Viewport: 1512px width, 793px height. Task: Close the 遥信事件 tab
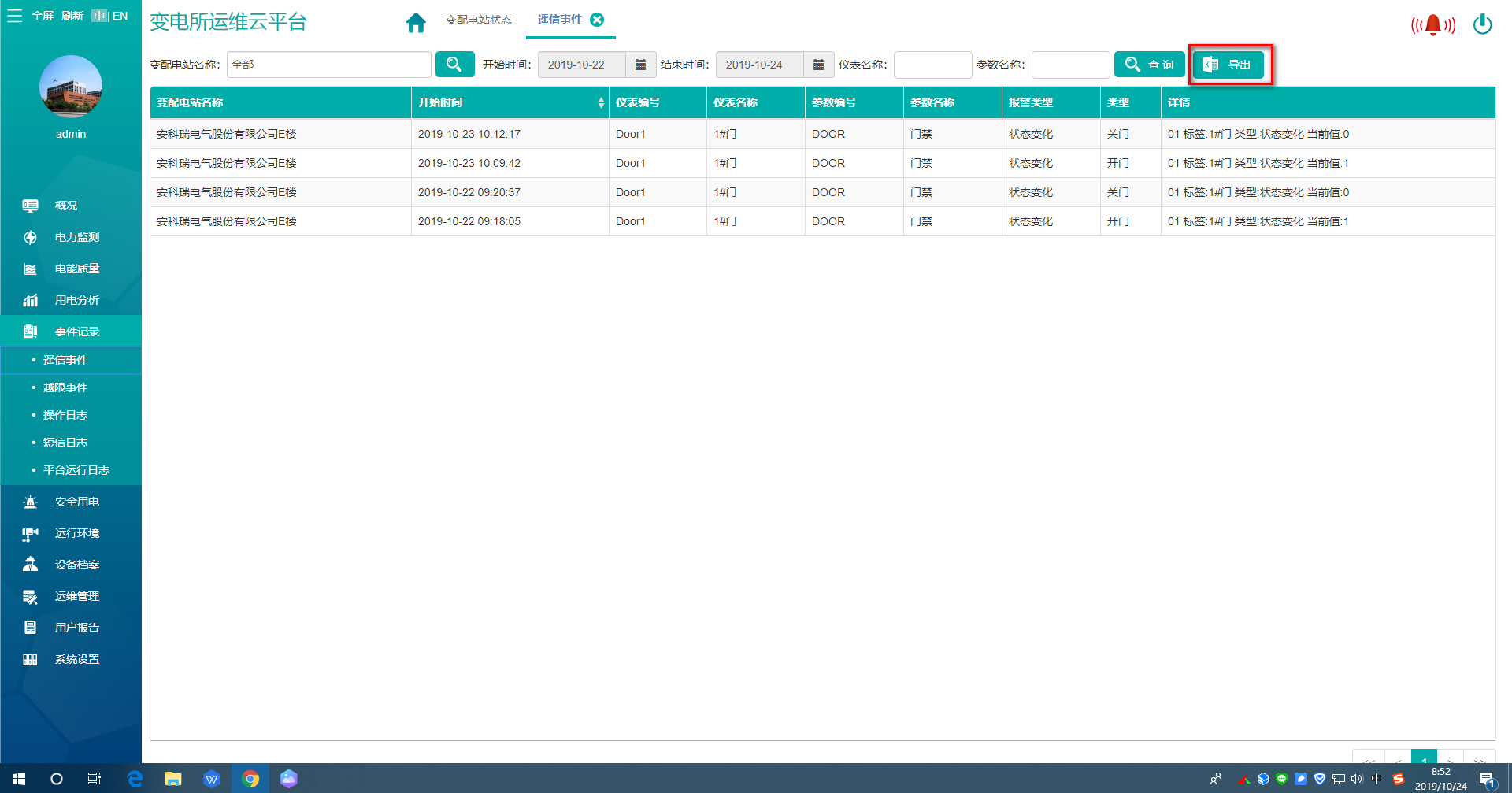(597, 20)
